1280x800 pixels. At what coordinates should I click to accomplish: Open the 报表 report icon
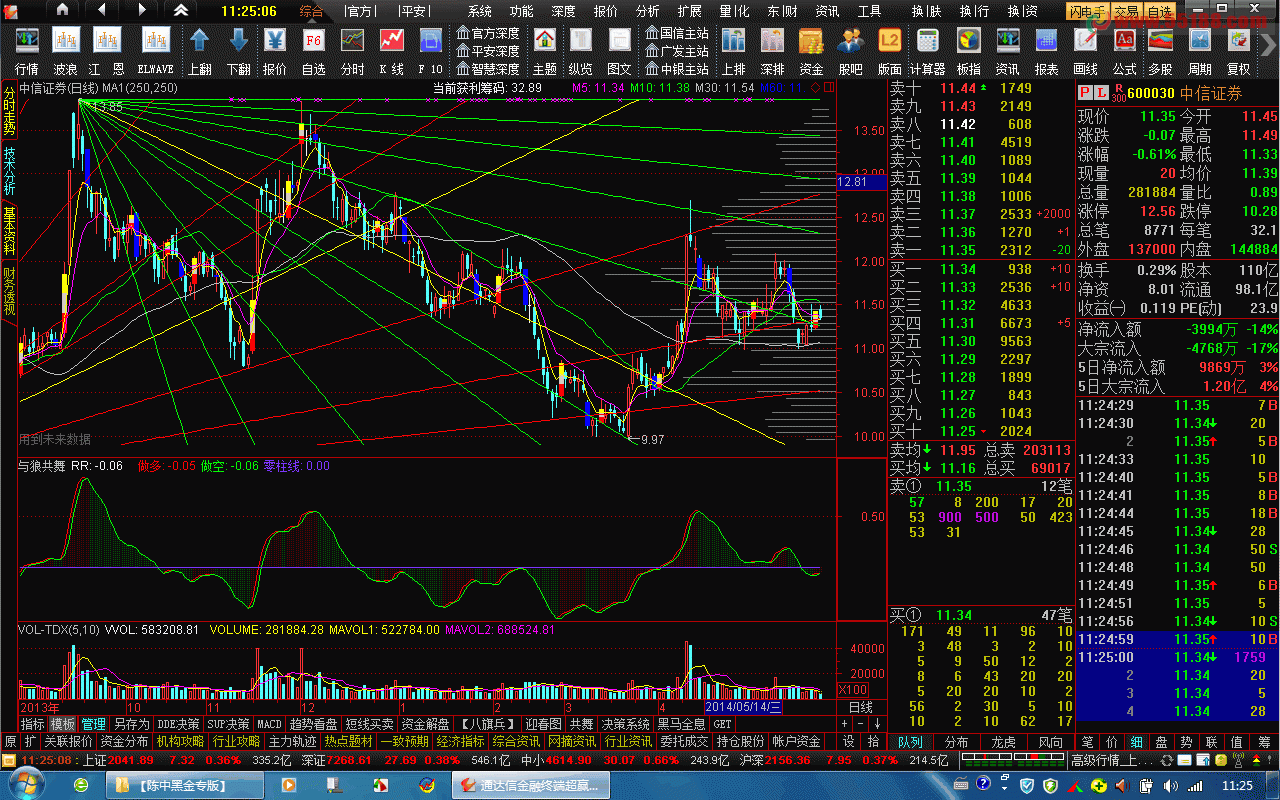(x=1046, y=41)
